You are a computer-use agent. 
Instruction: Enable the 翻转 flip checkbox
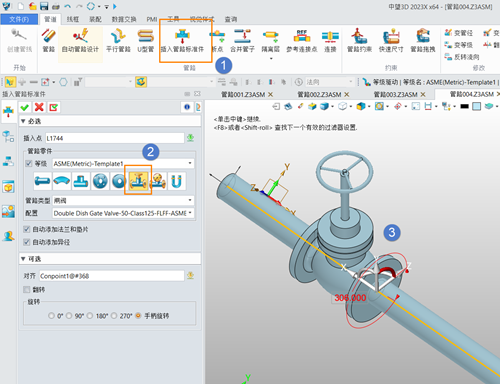click(27, 289)
